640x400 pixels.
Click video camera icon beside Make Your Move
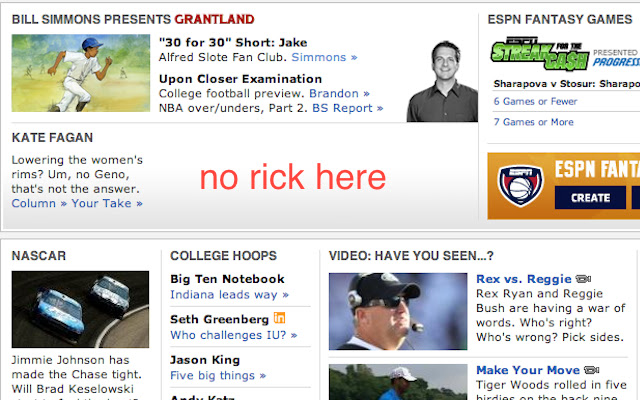coord(591,370)
